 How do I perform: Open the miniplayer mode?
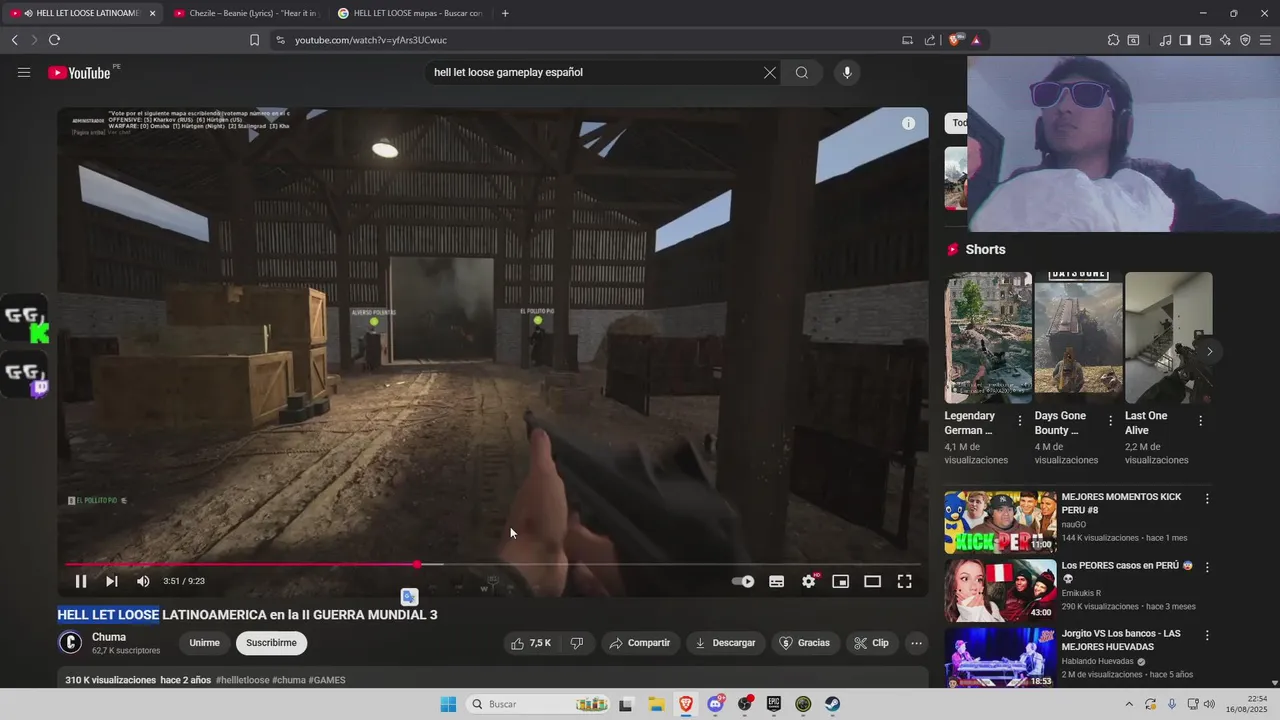841,581
